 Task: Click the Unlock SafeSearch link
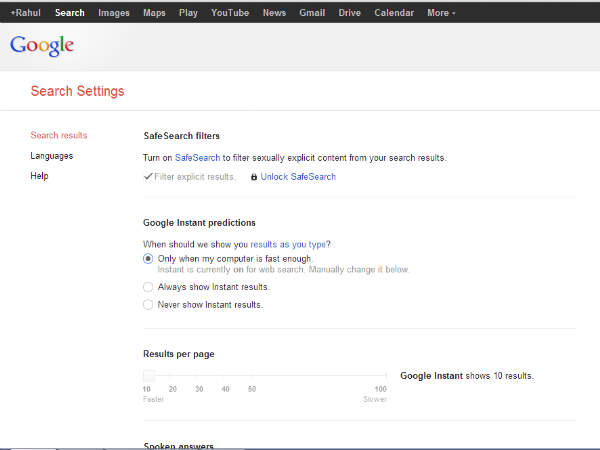click(x=298, y=177)
